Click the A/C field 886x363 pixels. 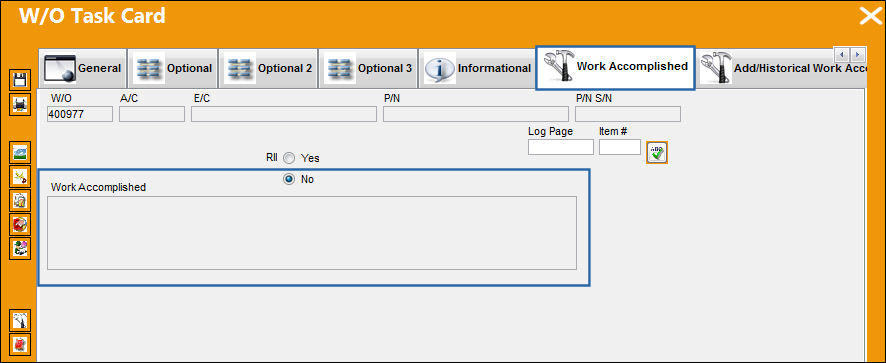(x=152, y=114)
